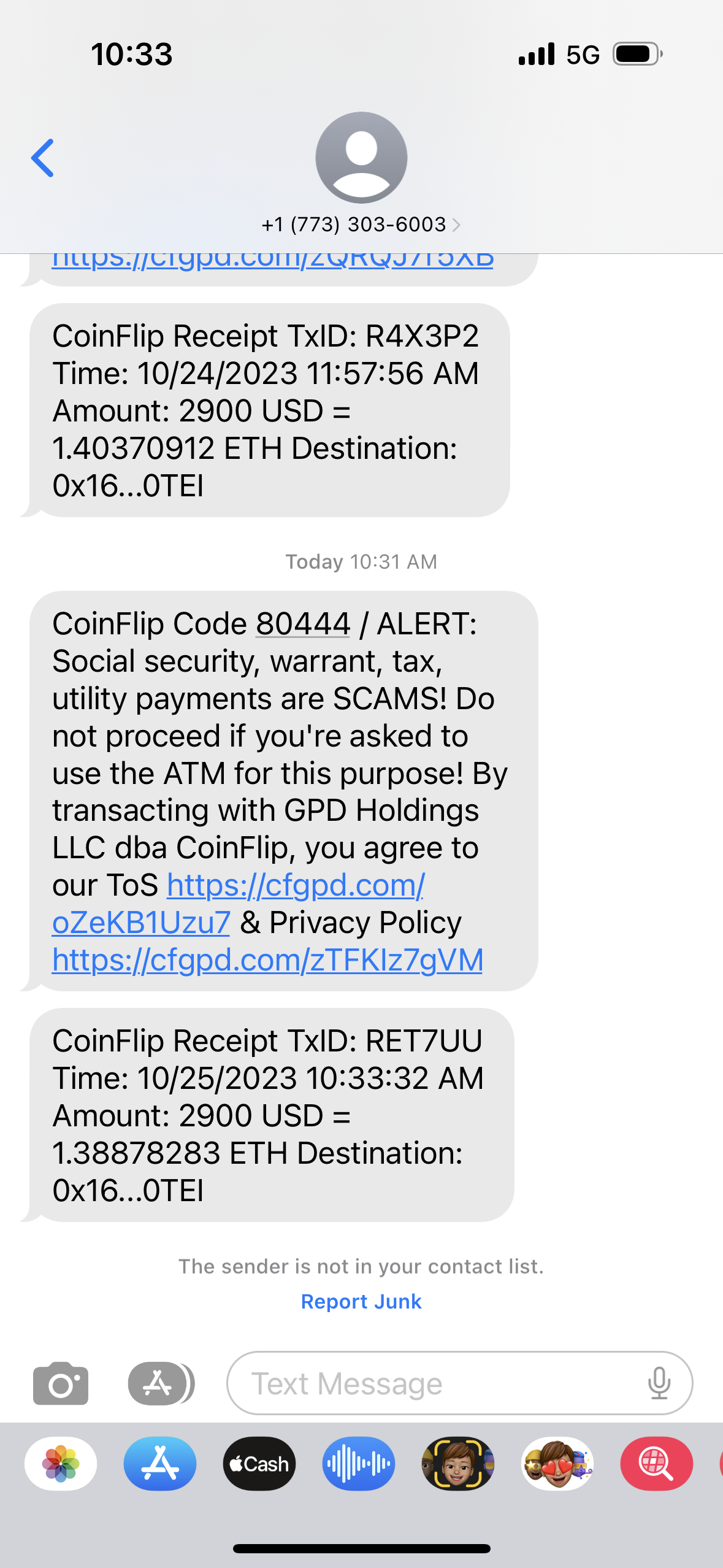Open the Memoji stickers app
Image resolution: width=723 pixels, height=1568 pixels.
pos(557,1464)
